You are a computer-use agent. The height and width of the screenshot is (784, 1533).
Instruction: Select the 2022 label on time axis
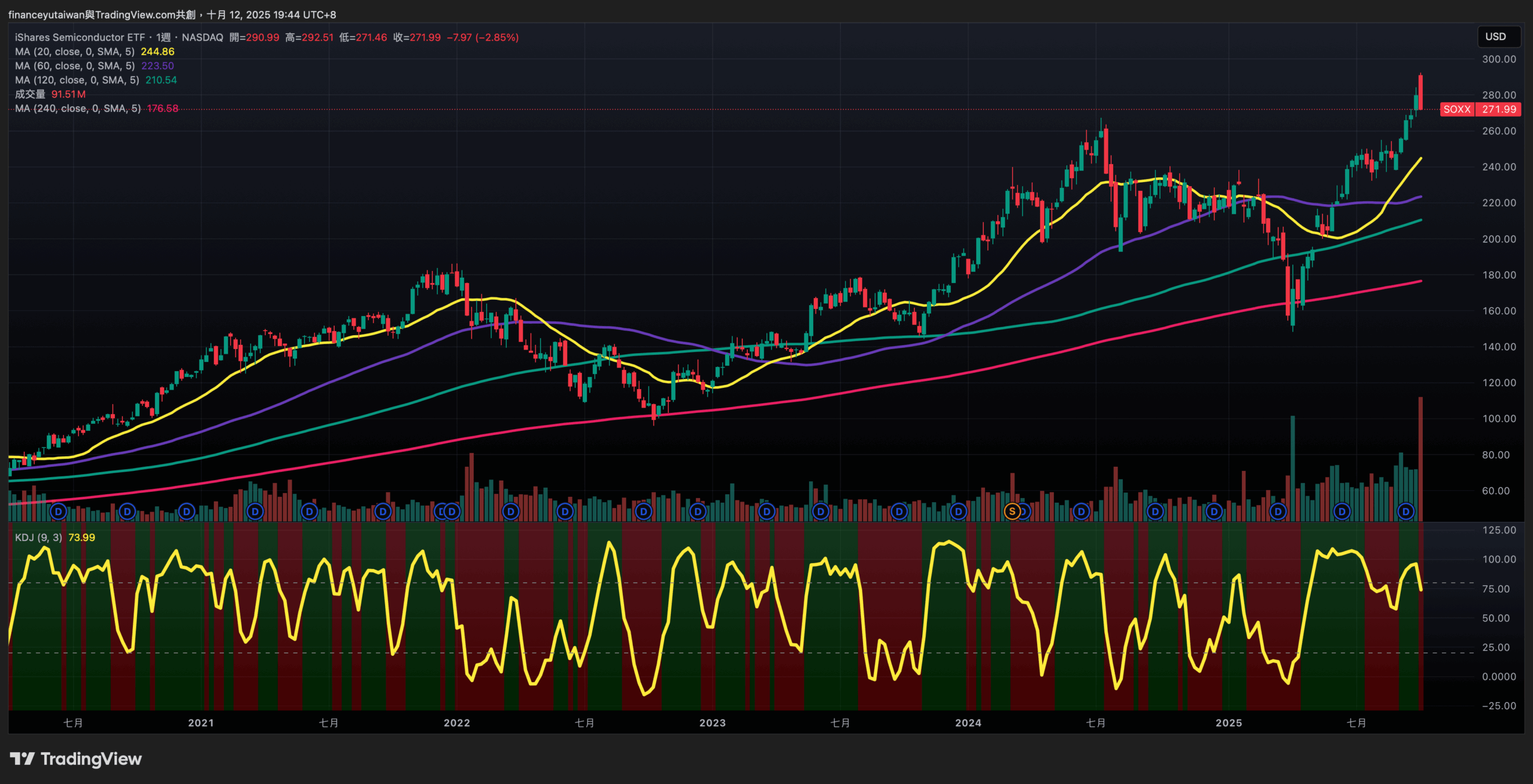(x=457, y=723)
